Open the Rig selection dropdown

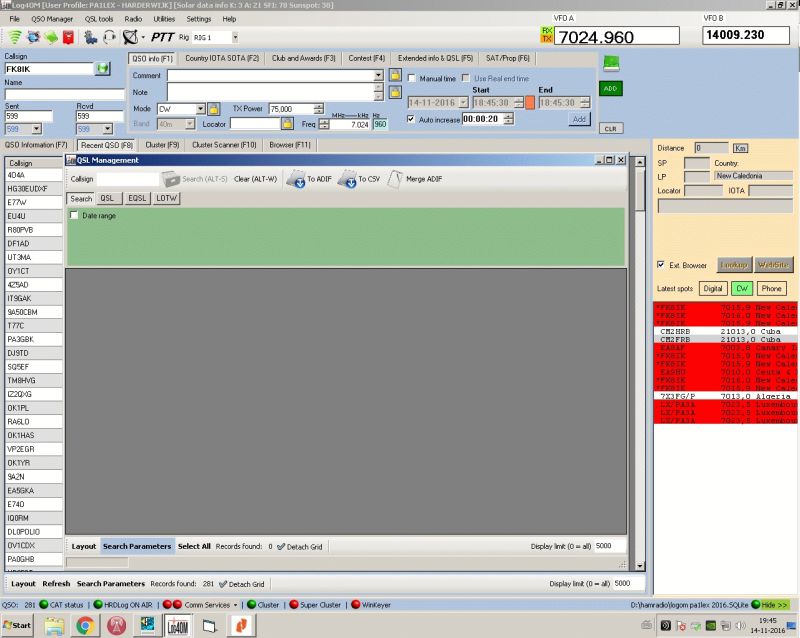[x=235, y=37]
